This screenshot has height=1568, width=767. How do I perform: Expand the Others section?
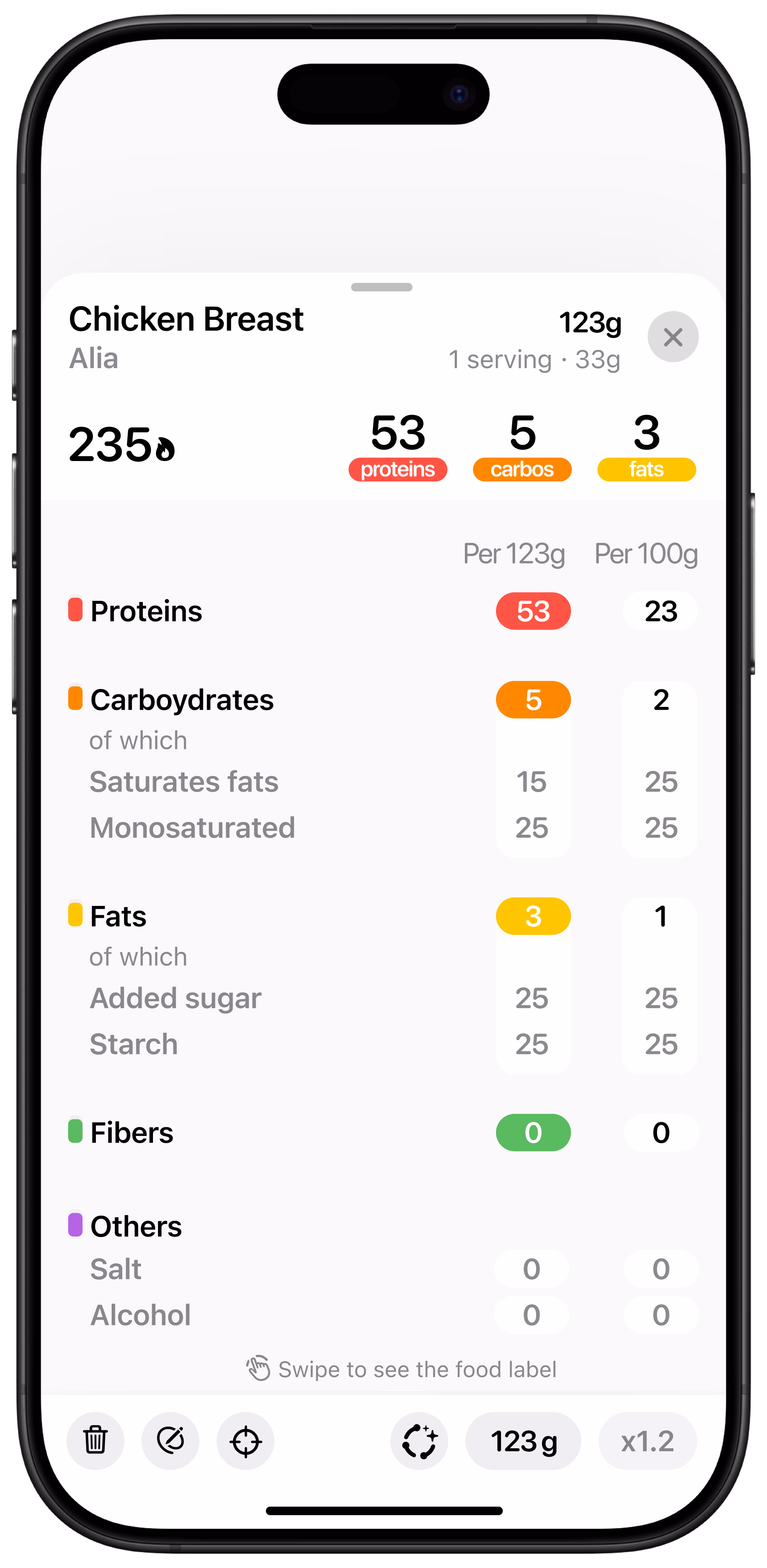(x=136, y=1226)
